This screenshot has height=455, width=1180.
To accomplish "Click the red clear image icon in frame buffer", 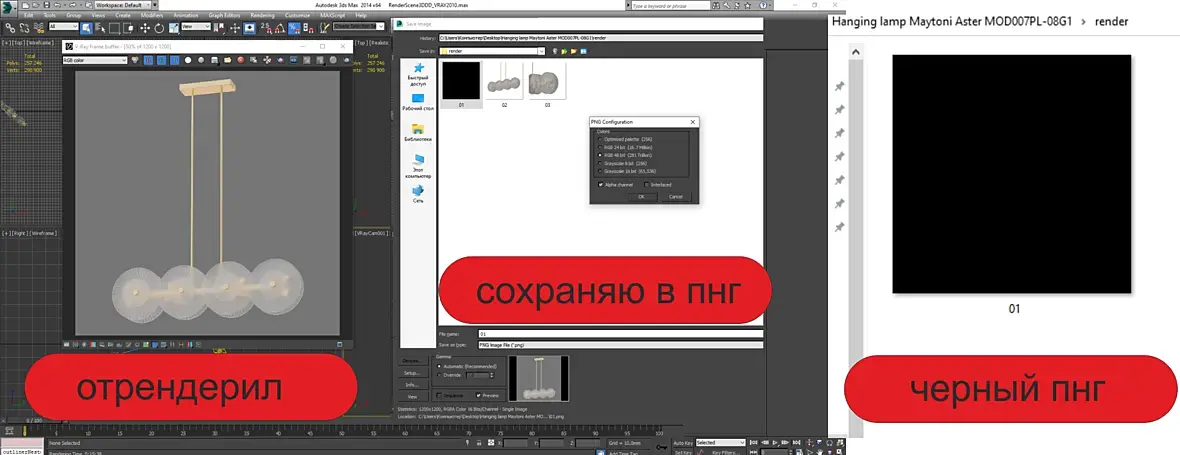I will (x=241, y=60).
